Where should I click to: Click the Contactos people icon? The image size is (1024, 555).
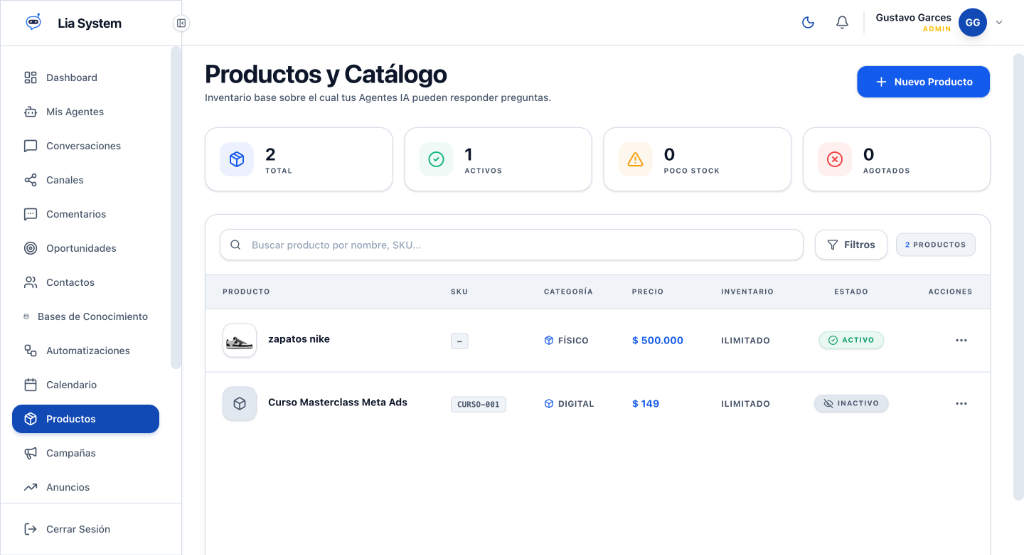click(x=31, y=282)
